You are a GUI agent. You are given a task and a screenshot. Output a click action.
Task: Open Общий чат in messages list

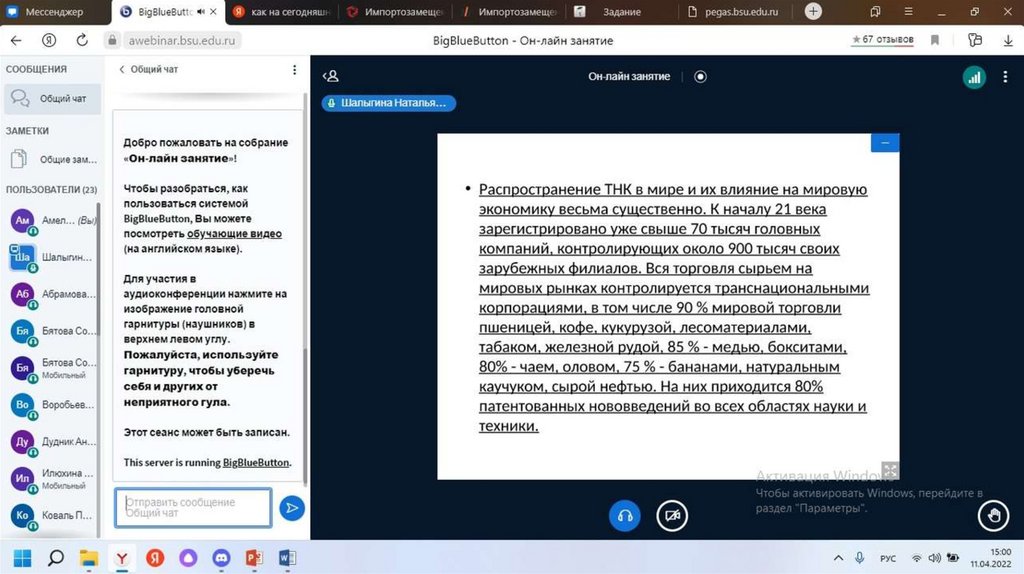pos(52,99)
